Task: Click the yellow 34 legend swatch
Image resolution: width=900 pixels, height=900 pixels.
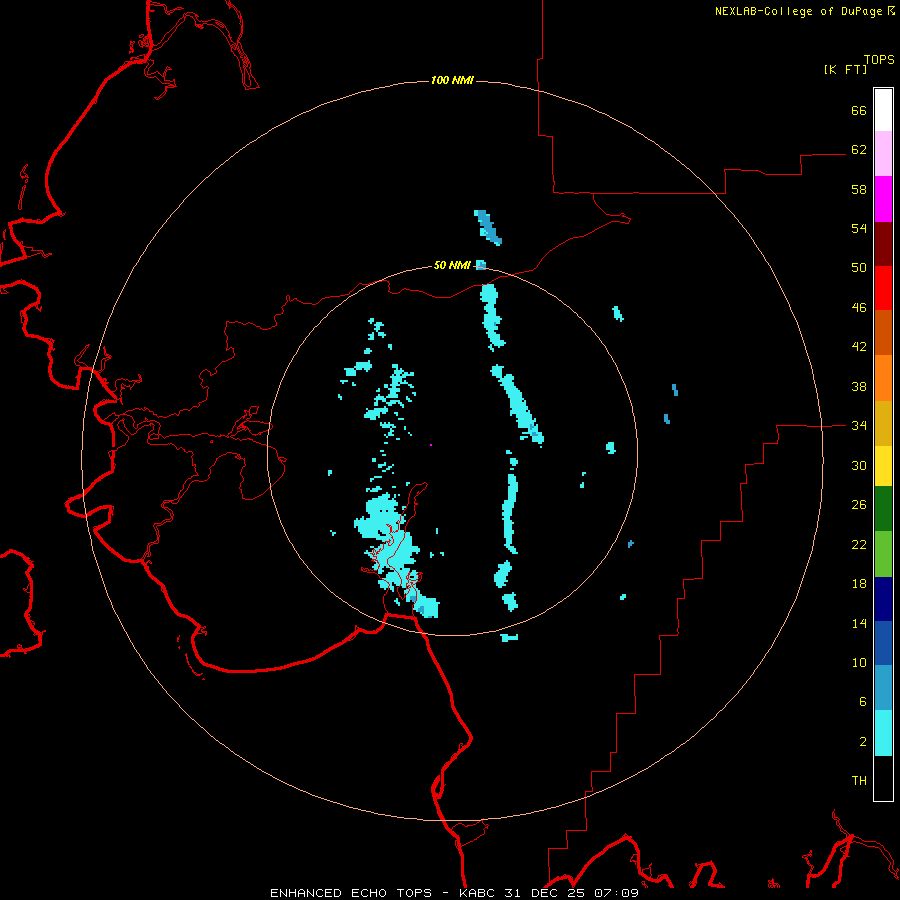Action: [883, 466]
